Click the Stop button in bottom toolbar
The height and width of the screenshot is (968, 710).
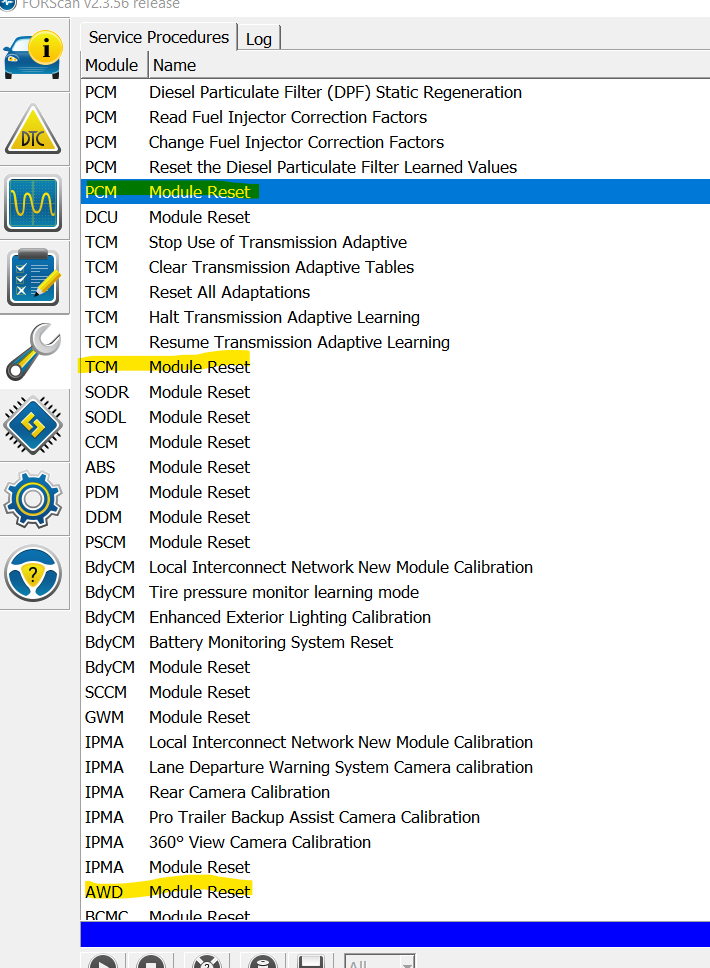[151, 961]
